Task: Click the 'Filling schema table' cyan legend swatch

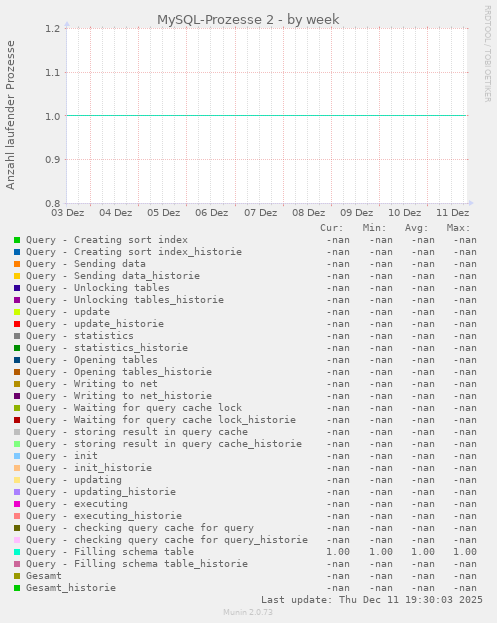Action: tap(17, 552)
